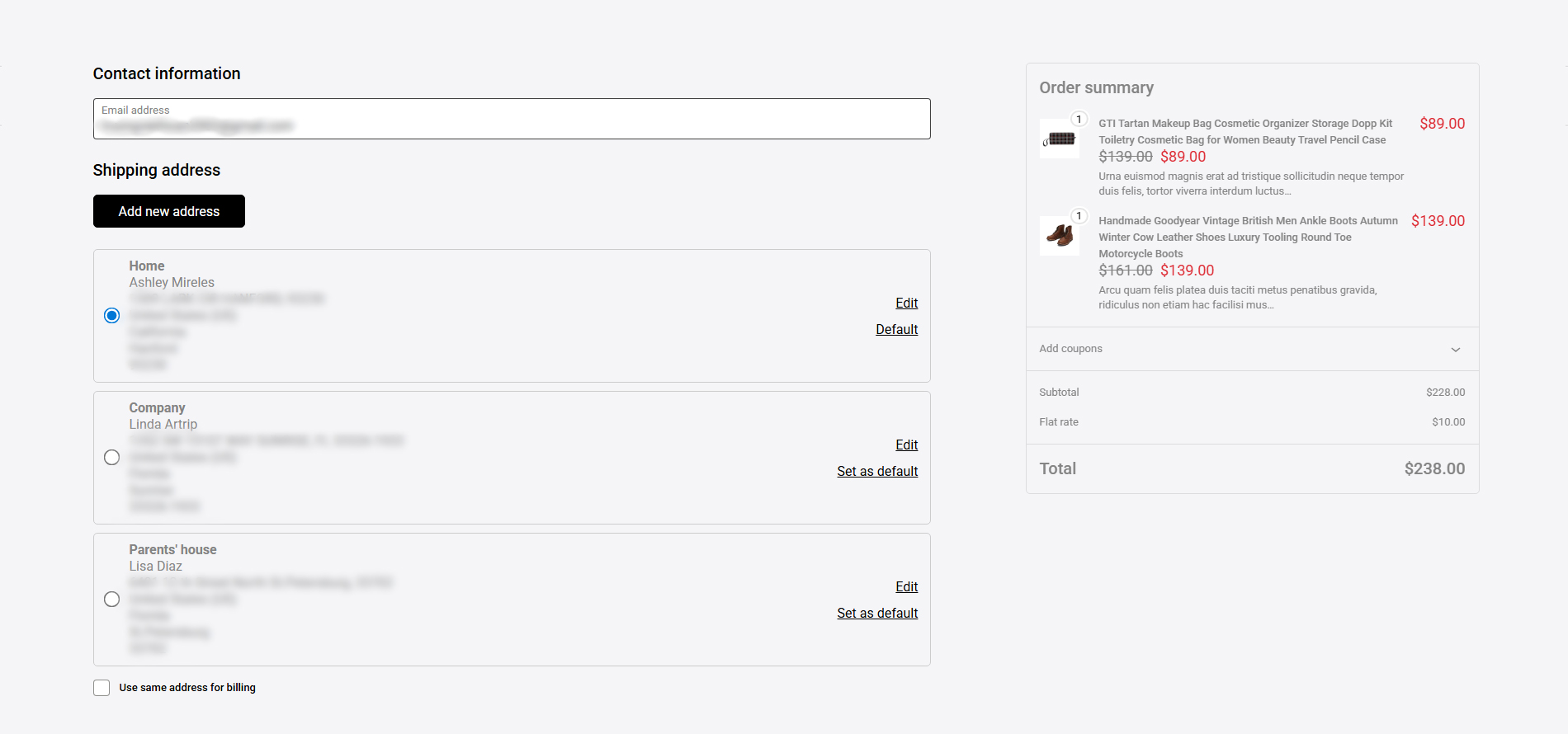Select the Company address radio button

112,458
